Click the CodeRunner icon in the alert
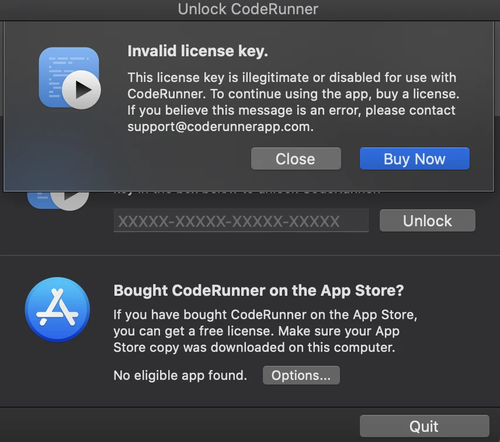This screenshot has width=500, height=442. tap(70, 78)
